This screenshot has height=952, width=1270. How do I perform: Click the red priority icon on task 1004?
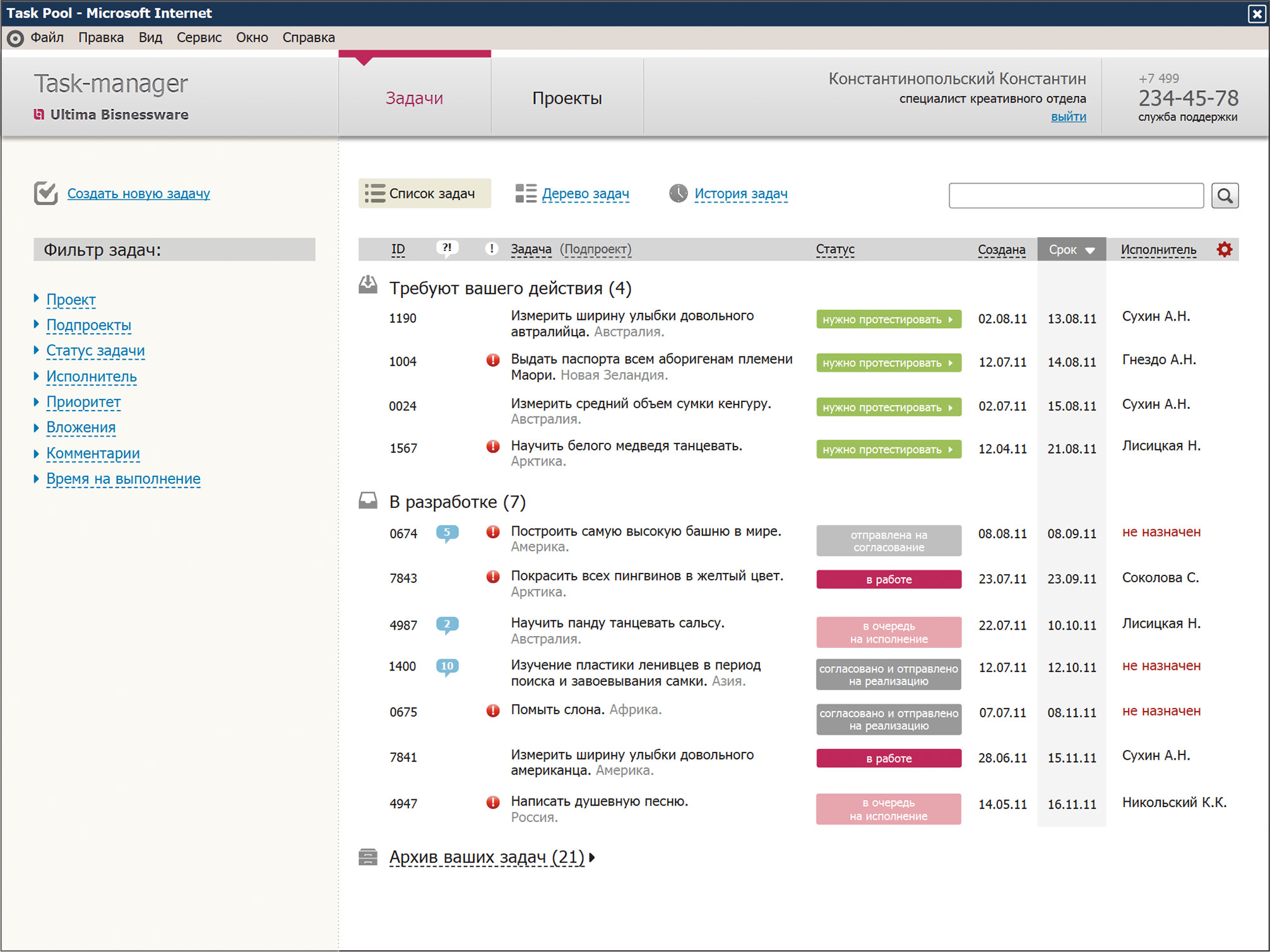coord(493,360)
